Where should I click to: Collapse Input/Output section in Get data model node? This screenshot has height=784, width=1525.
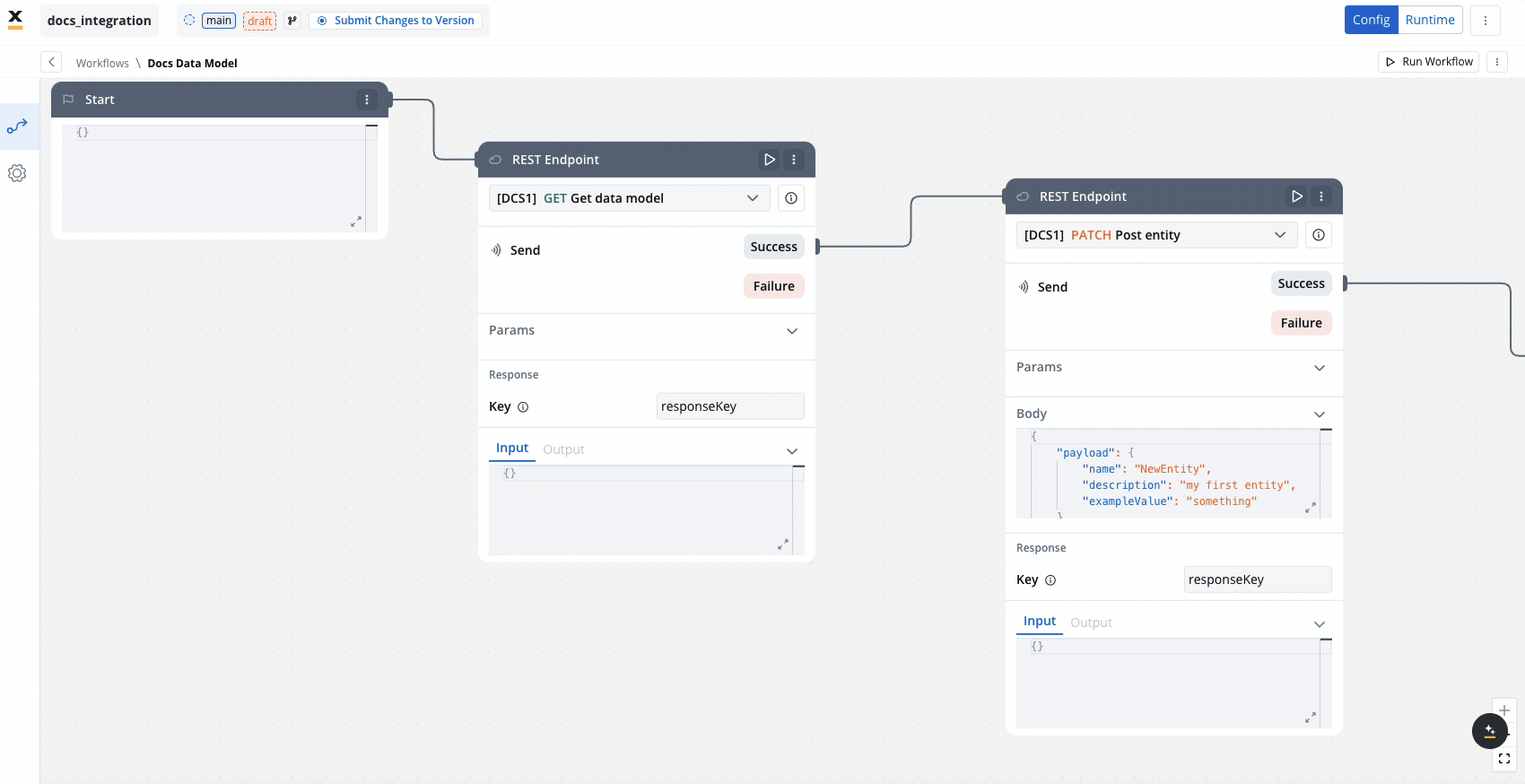click(792, 451)
